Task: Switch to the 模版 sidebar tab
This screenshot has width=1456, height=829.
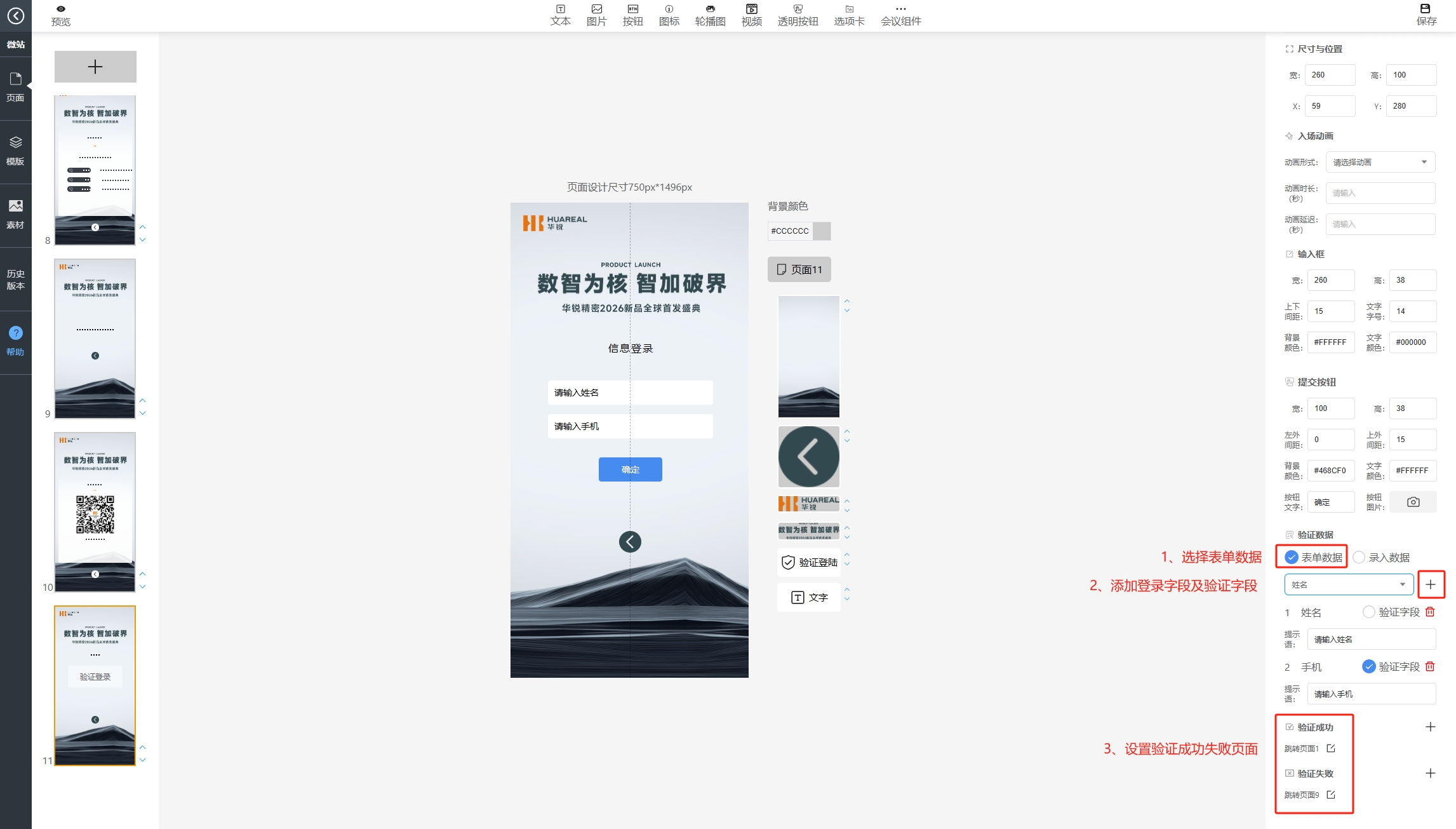Action: (15, 151)
